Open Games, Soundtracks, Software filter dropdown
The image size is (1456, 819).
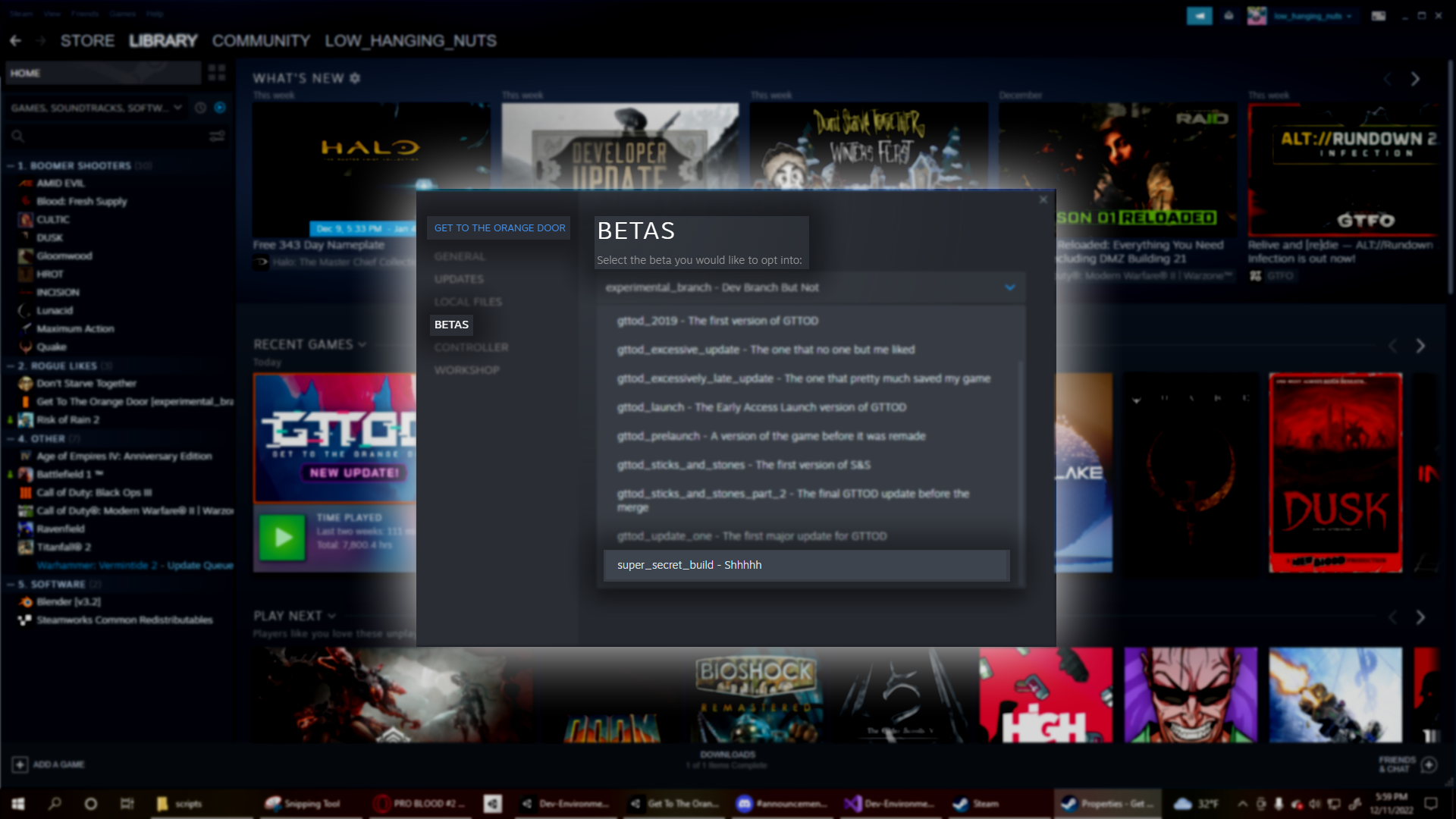coord(96,108)
